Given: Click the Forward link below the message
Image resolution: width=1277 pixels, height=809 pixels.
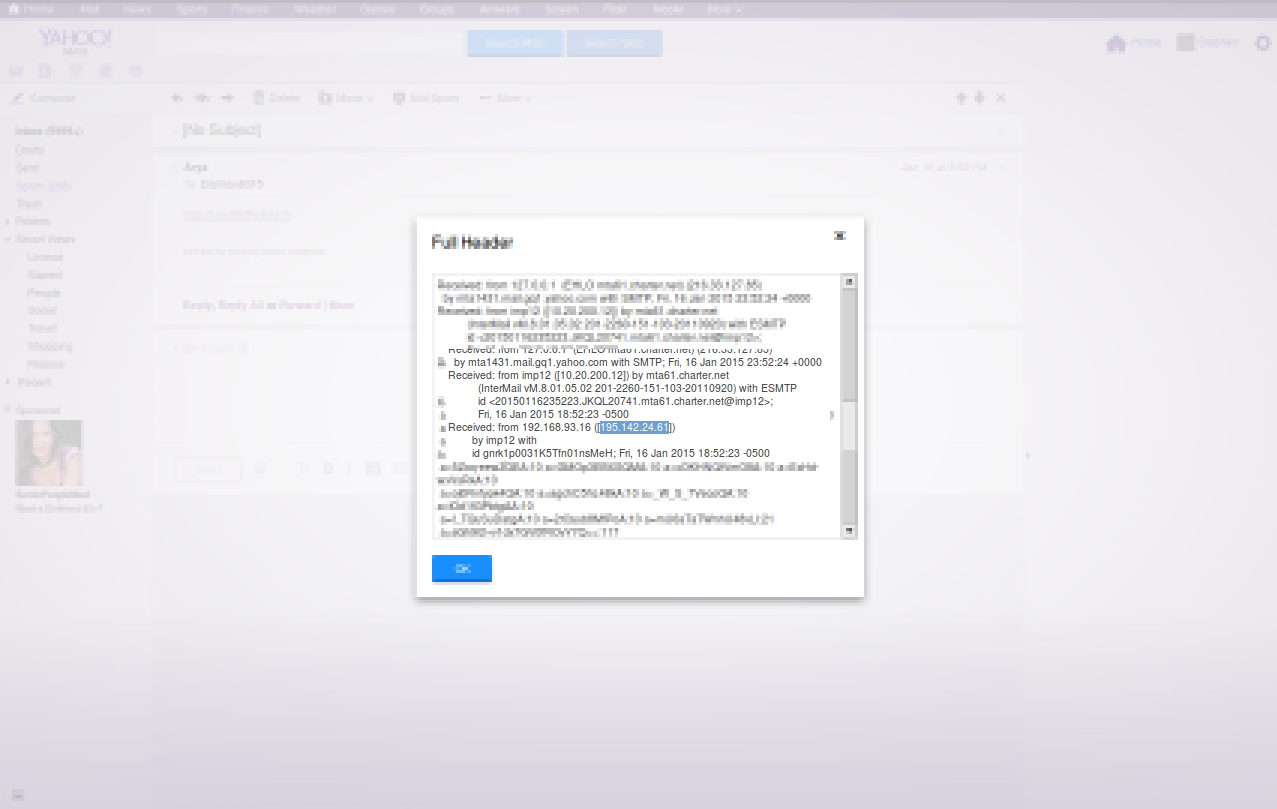Looking at the screenshot, I should point(299,305).
